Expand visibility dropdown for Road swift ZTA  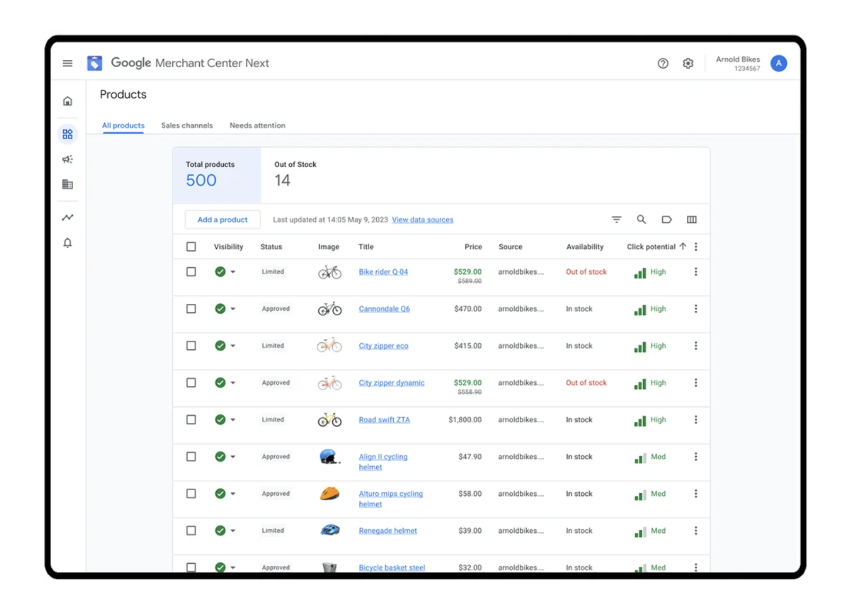click(x=233, y=420)
